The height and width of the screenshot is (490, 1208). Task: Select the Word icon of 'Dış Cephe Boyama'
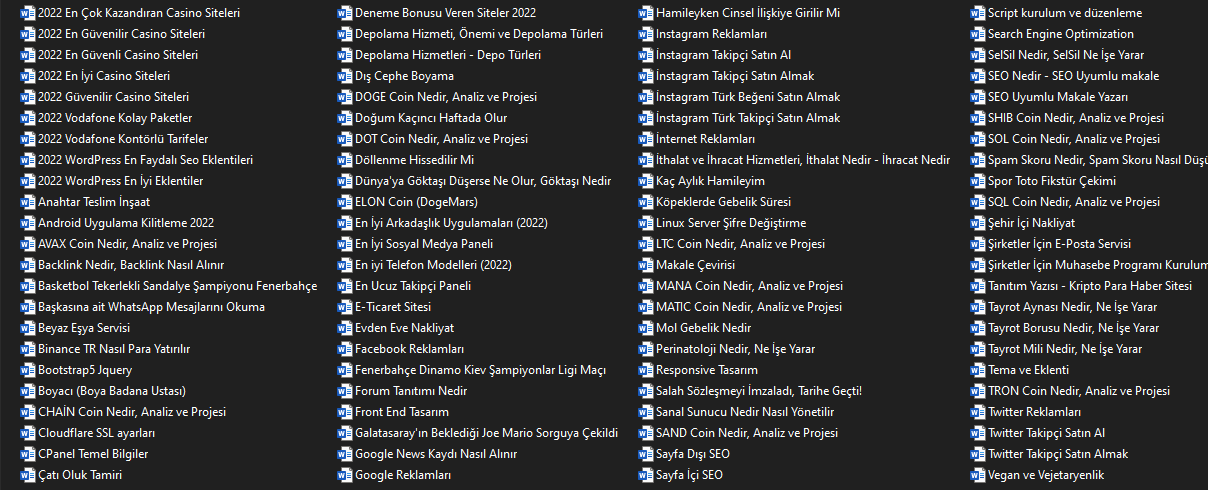345,76
